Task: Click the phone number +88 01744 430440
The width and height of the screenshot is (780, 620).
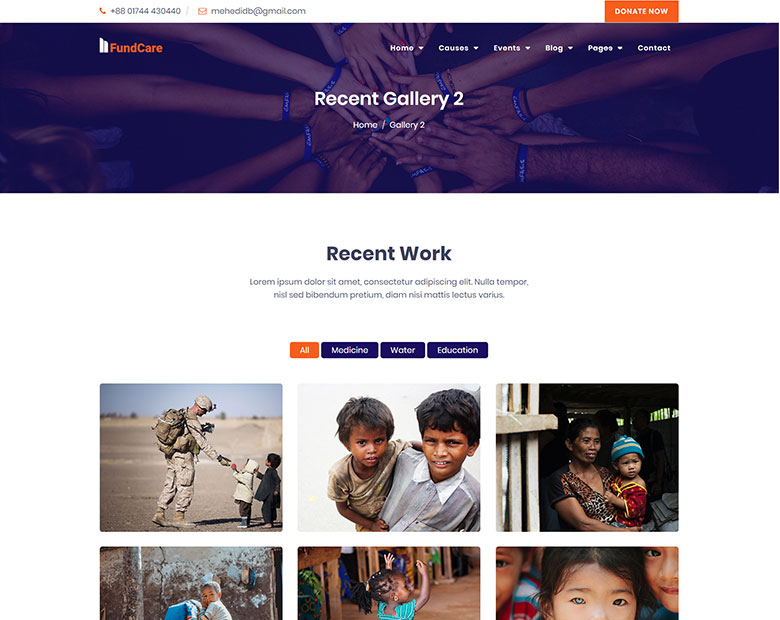Action: coord(145,11)
